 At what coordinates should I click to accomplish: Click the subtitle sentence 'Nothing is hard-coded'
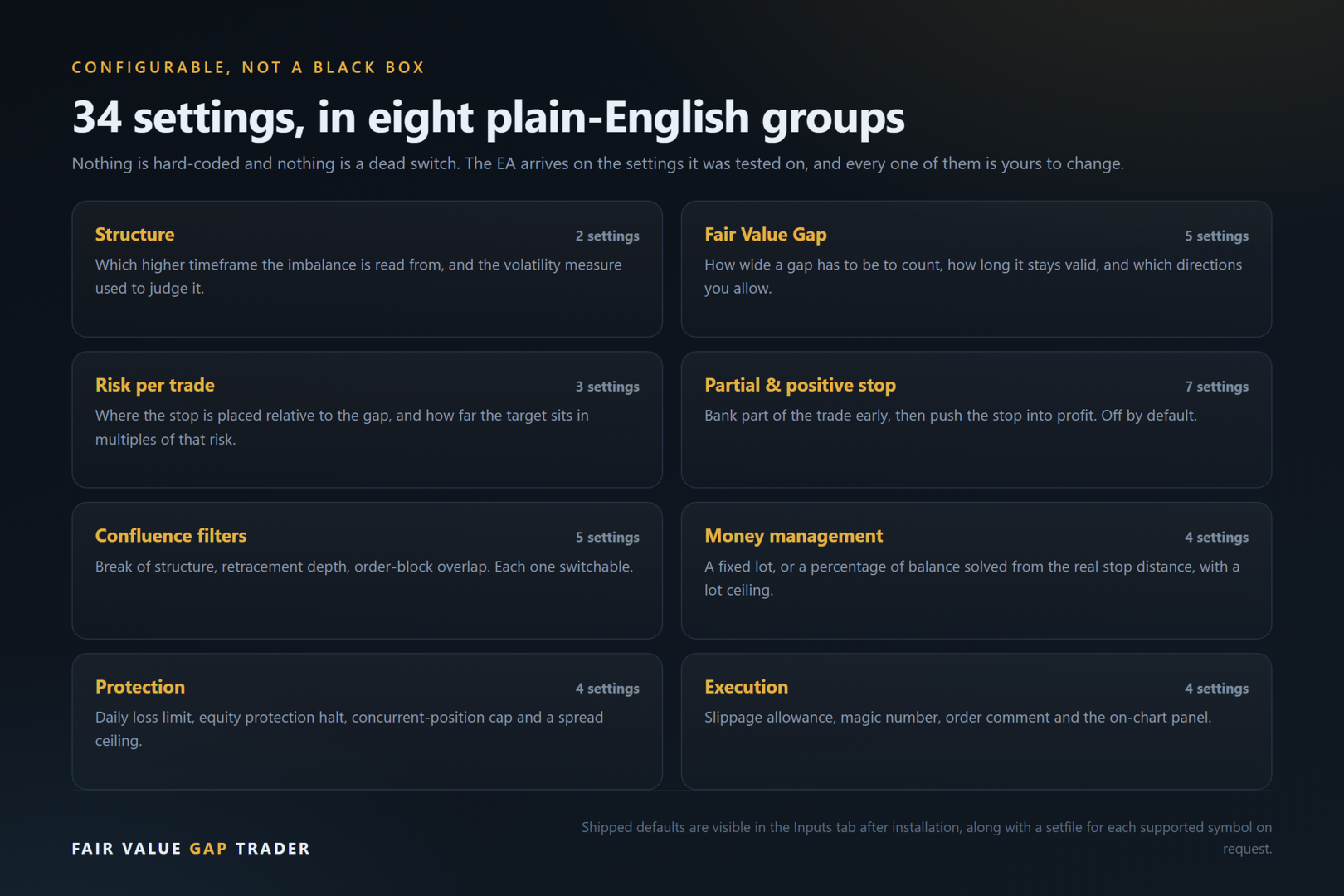pos(597,163)
